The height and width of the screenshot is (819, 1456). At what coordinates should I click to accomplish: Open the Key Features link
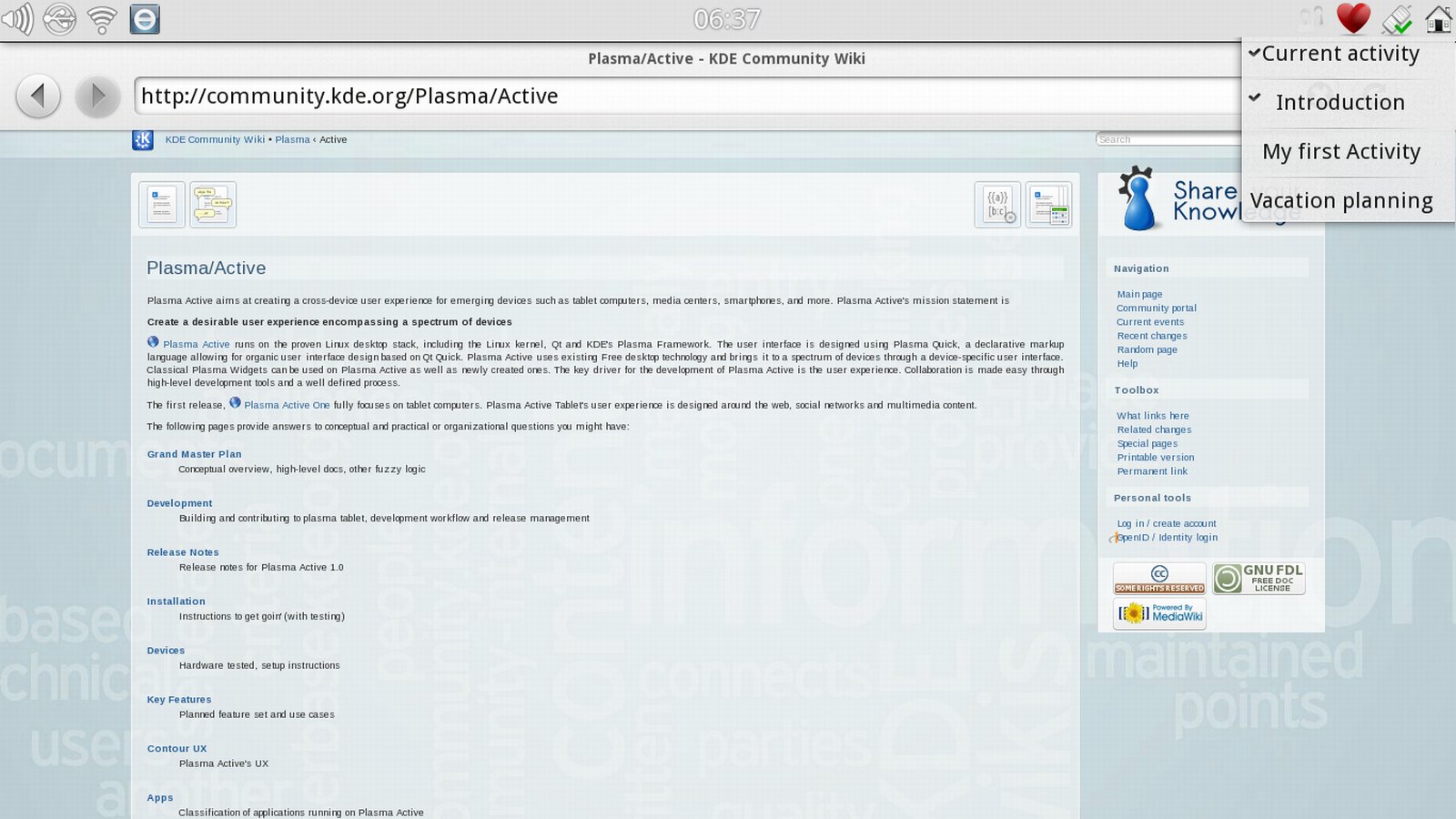coord(179,700)
